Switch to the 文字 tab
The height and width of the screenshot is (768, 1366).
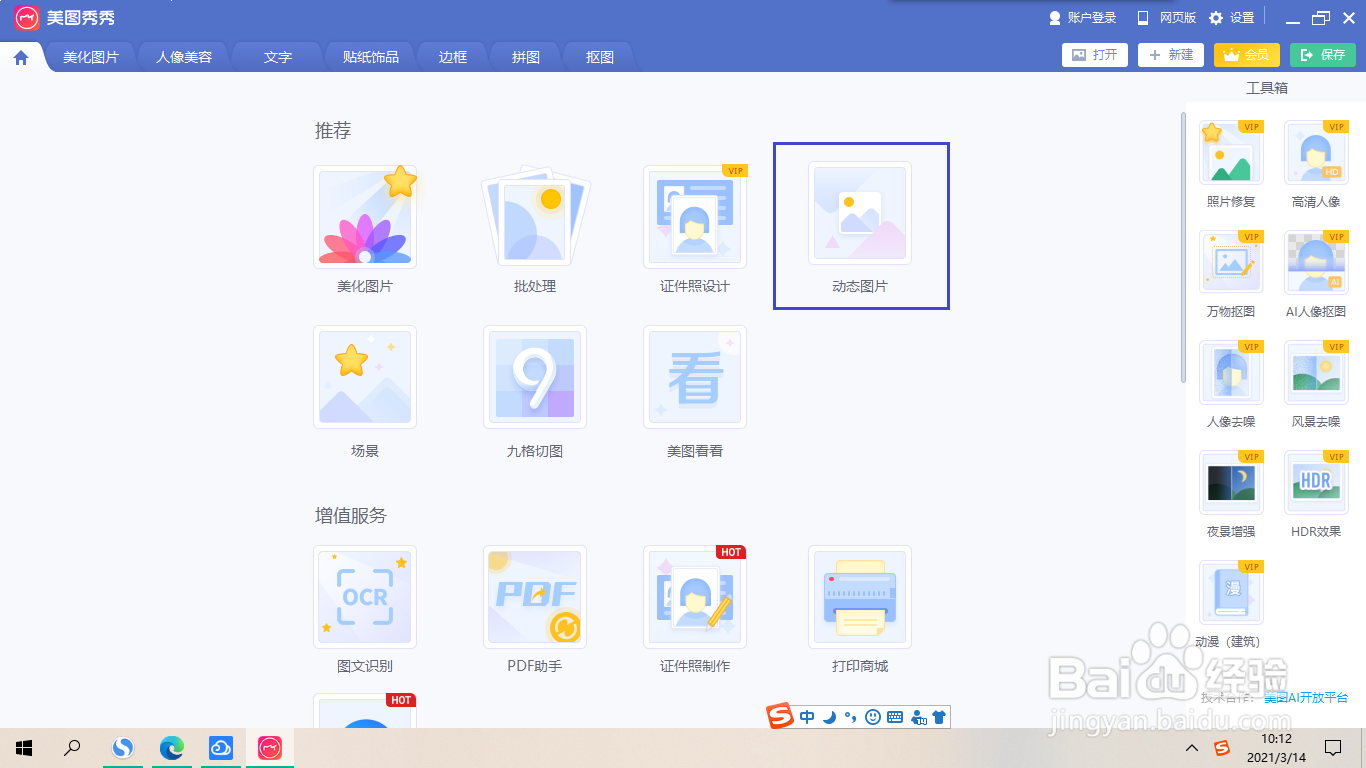point(278,57)
